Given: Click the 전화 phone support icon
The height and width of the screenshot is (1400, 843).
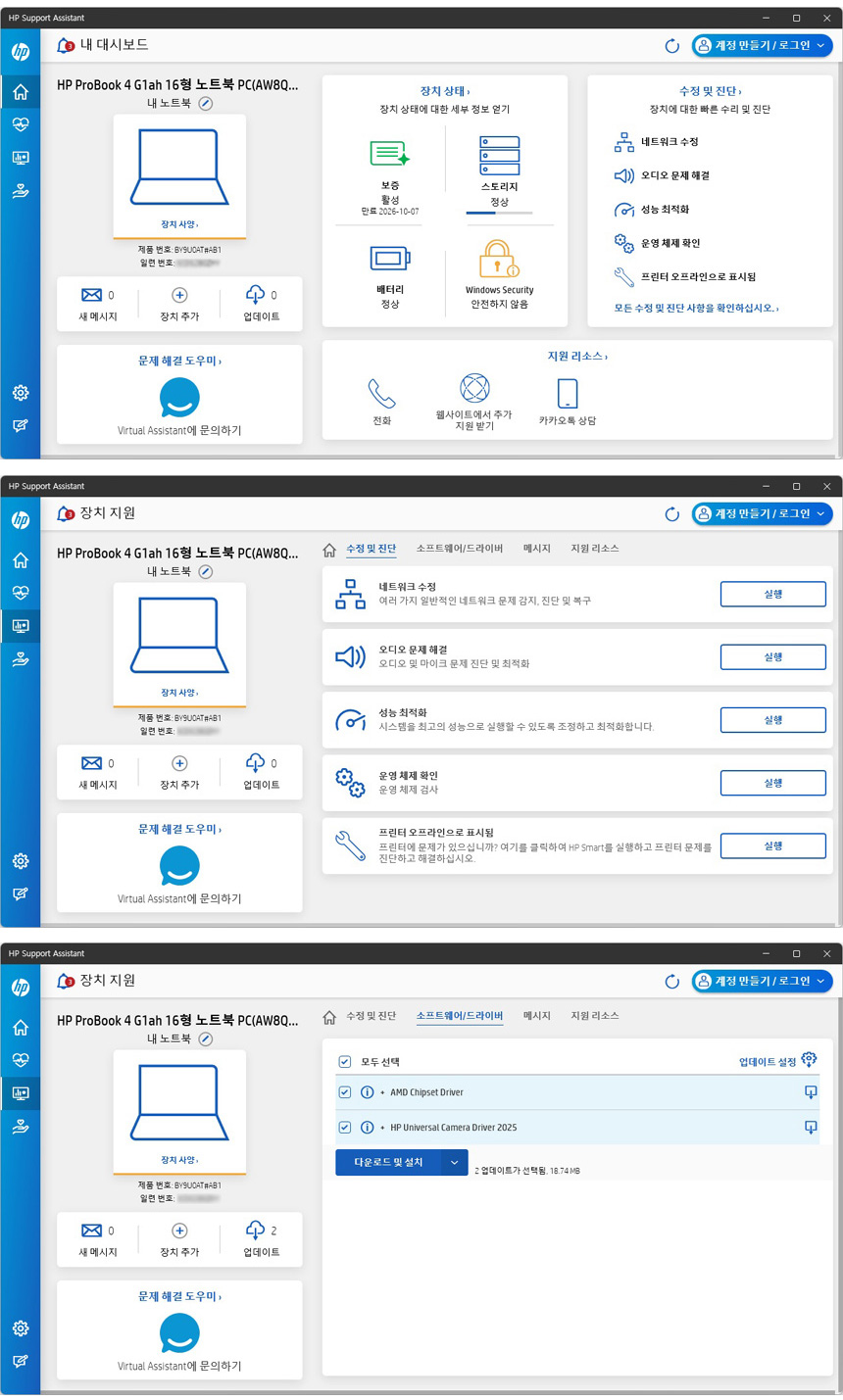Looking at the screenshot, I should [381, 394].
